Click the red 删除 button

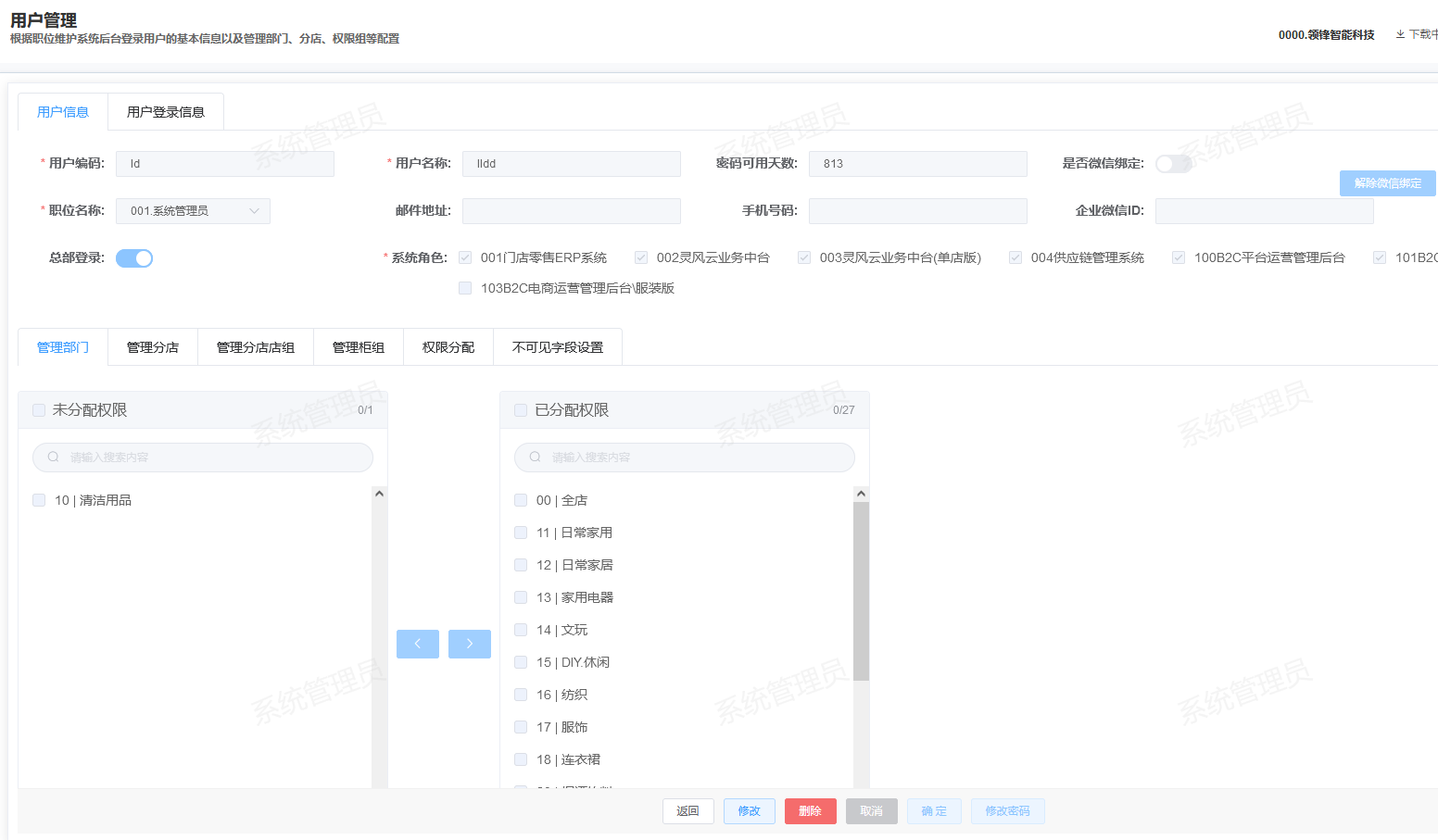810,811
